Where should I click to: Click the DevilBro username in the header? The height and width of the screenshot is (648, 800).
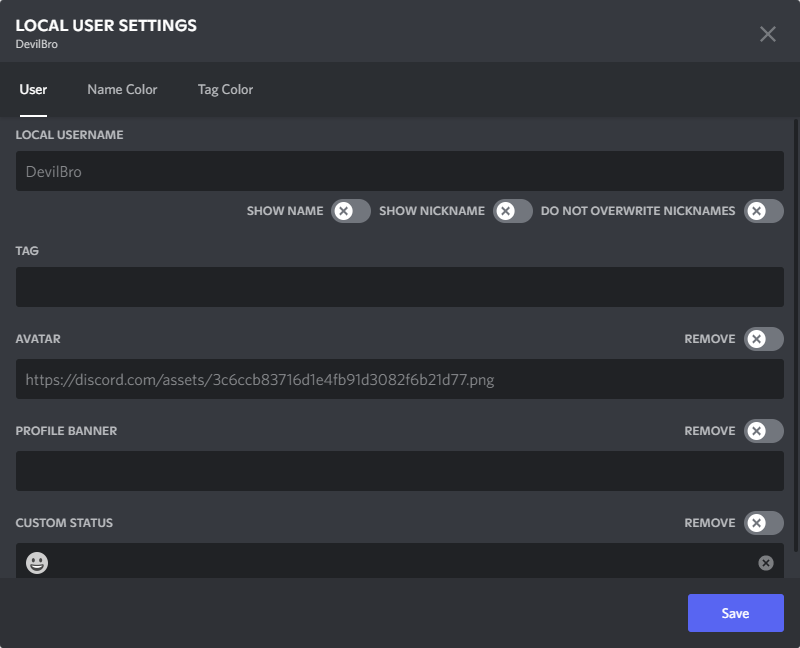coord(31,44)
